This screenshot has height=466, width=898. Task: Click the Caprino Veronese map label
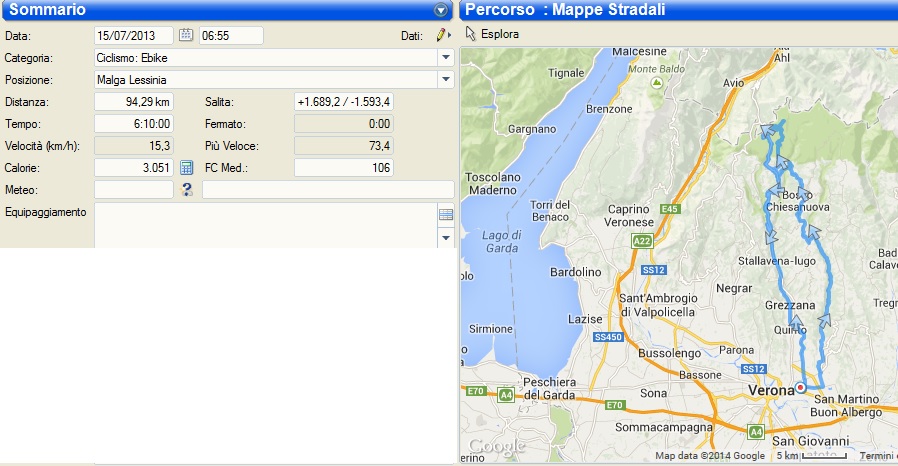click(x=629, y=216)
